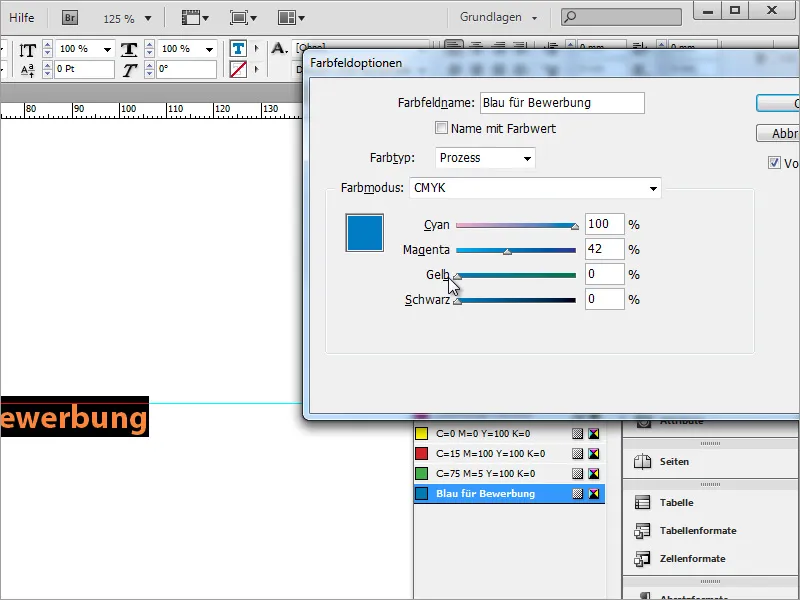This screenshot has width=800, height=600.
Task: Select the yellow C=0 M=0 Y=100 swatch
Action: (x=509, y=434)
